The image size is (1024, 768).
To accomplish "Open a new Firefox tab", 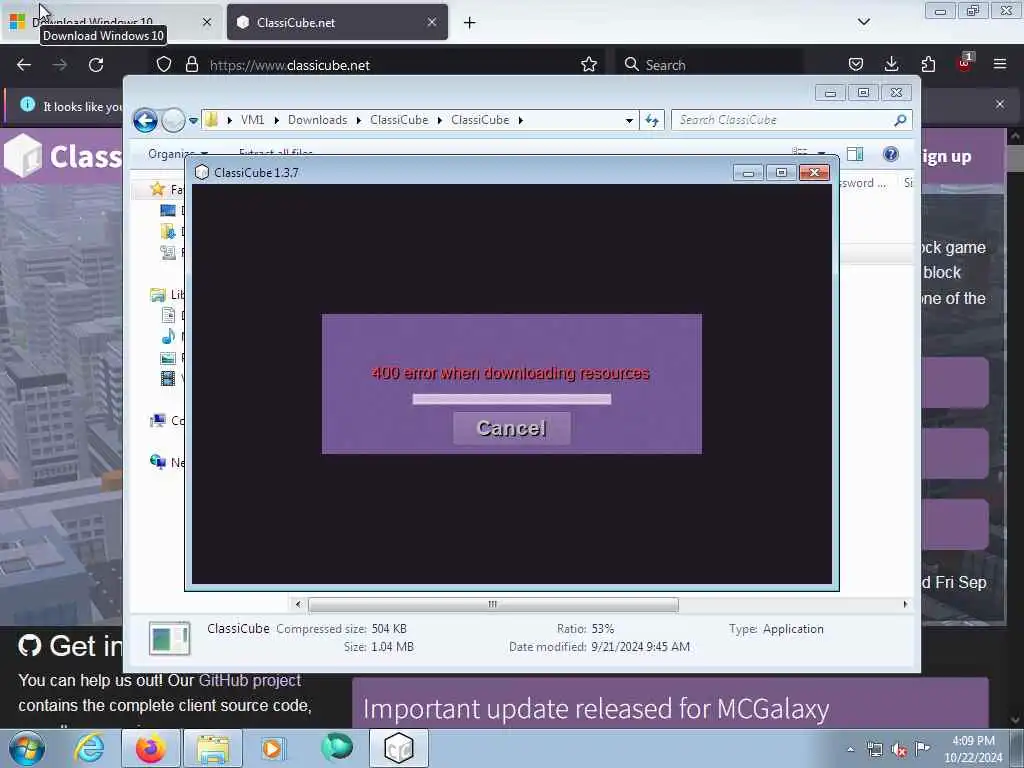I will pyautogui.click(x=470, y=23).
